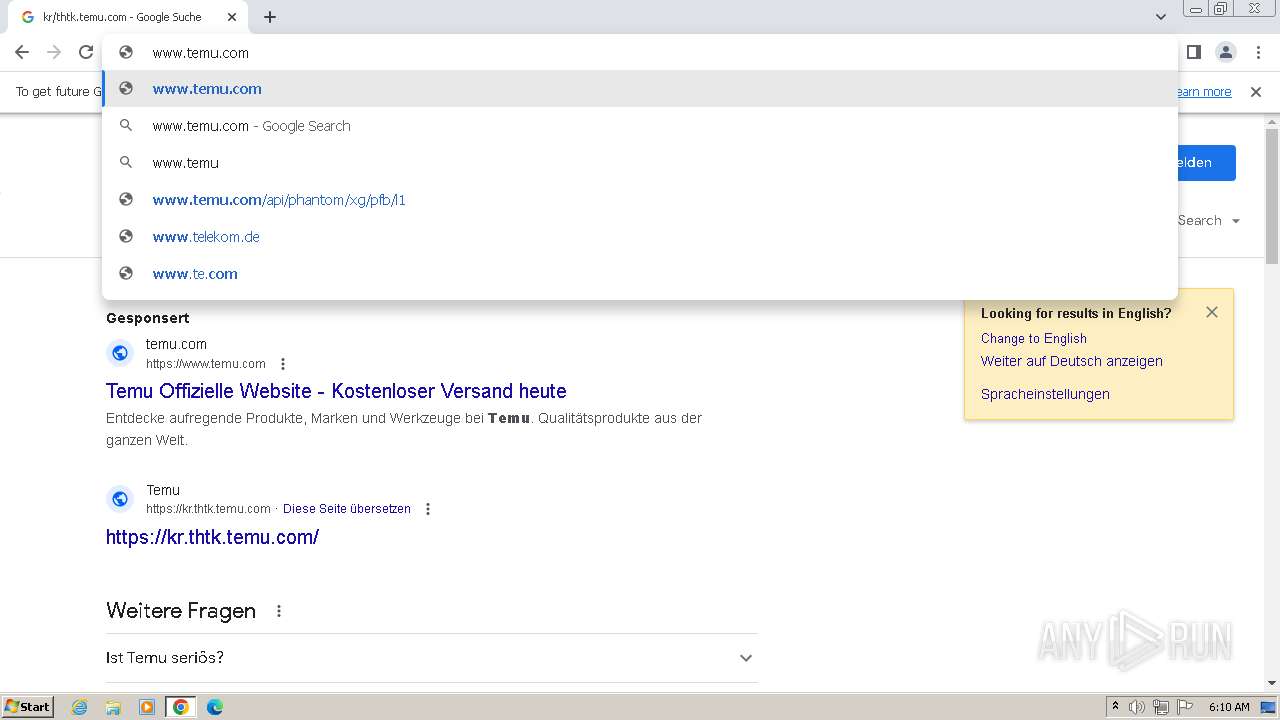Image resolution: width=1280 pixels, height=720 pixels.
Task: Click the scrollbar down arrow
Action: pos(1272,684)
